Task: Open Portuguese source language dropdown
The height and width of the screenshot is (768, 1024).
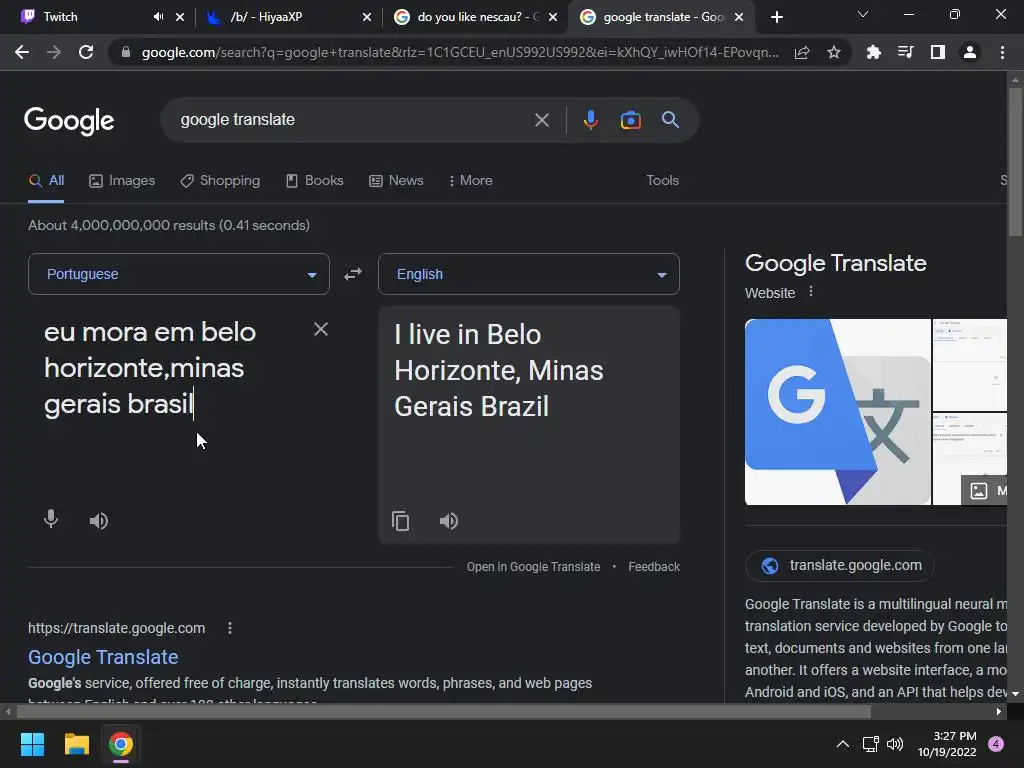Action: pyautogui.click(x=178, y=274)
